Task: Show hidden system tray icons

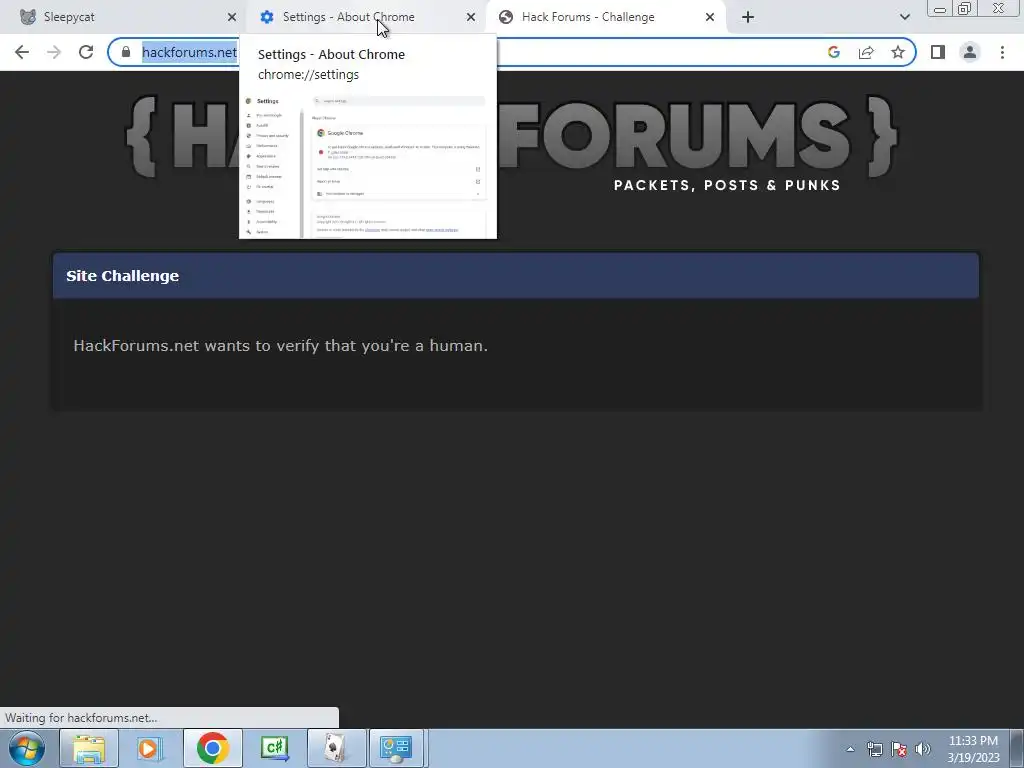Action: pyautogui.click(x=850, y=749)
